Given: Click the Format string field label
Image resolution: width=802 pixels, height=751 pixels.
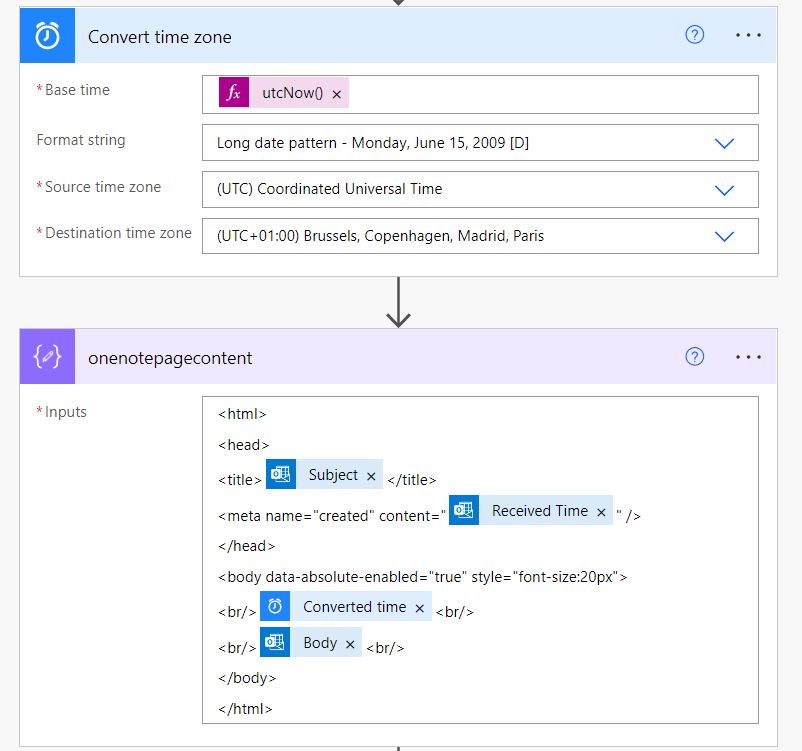Looking at the screenshot, I should click(81, 140).
